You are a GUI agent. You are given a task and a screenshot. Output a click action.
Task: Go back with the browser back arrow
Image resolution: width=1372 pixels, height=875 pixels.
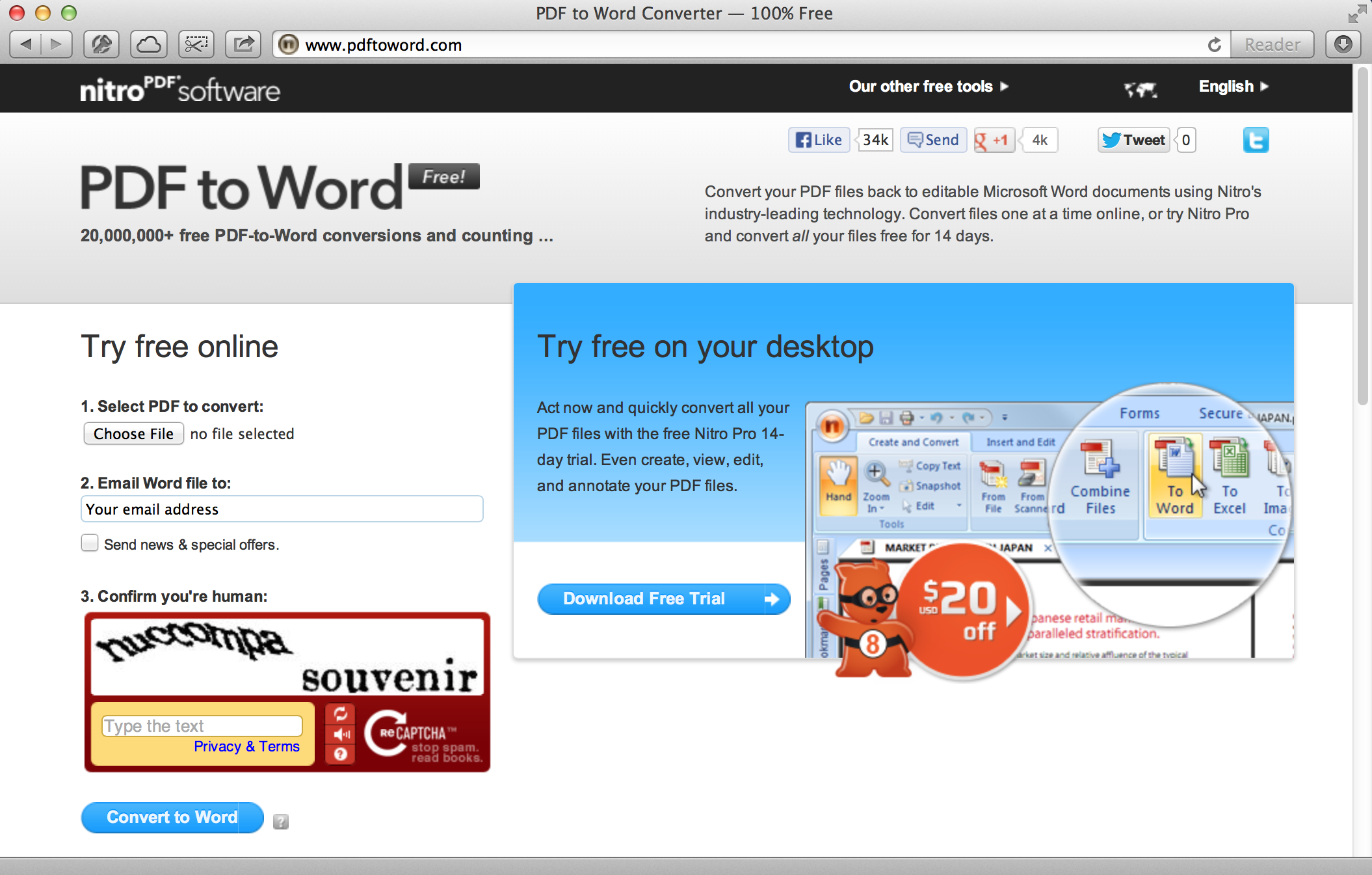(26, 44)
